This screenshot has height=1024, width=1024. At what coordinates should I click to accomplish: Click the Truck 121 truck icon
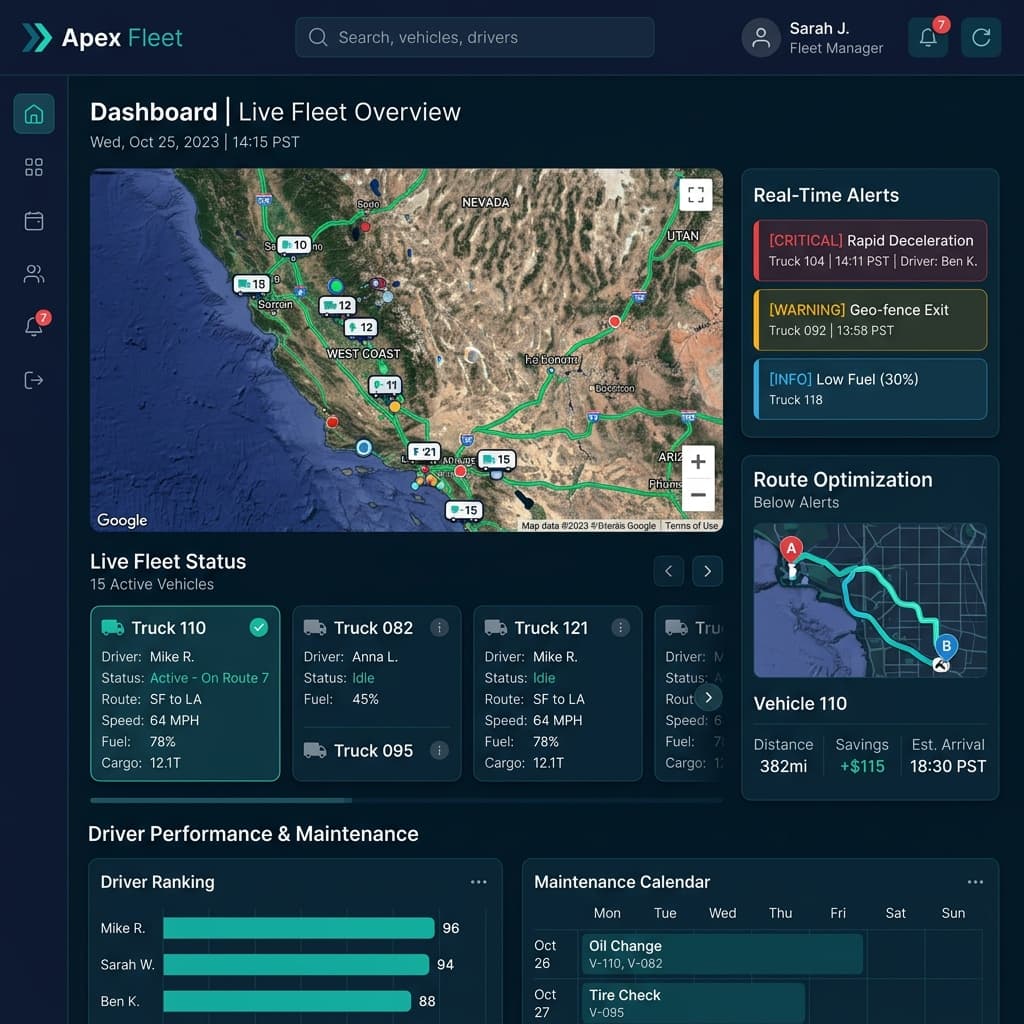coord(496,628)
